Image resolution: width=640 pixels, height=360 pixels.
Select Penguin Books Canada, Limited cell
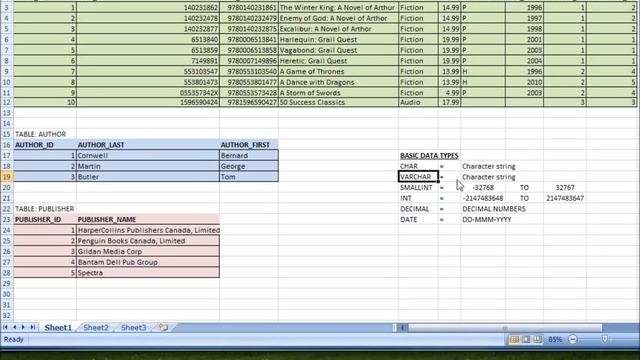pyautogui.click(x=148, y=241)
